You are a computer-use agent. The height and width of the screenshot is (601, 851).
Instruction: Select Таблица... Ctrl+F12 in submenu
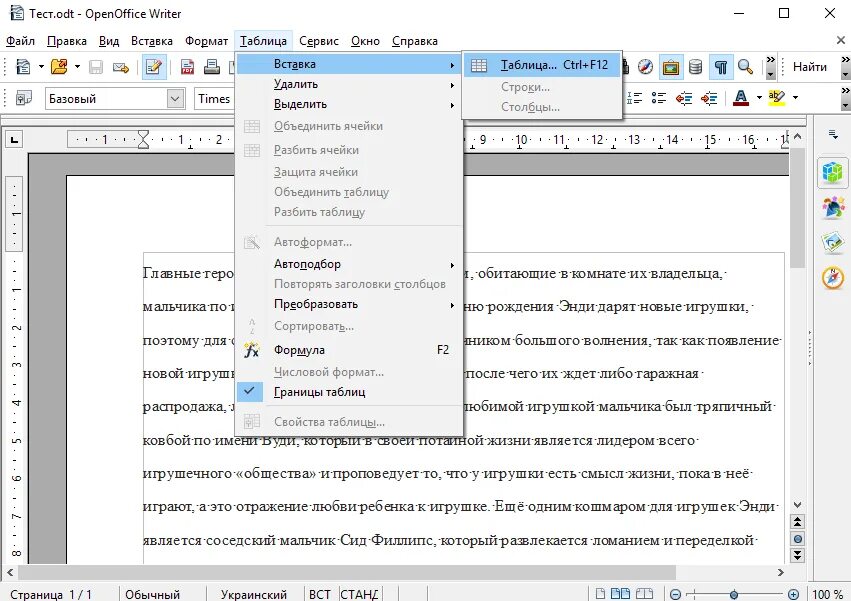pos(542,65)
